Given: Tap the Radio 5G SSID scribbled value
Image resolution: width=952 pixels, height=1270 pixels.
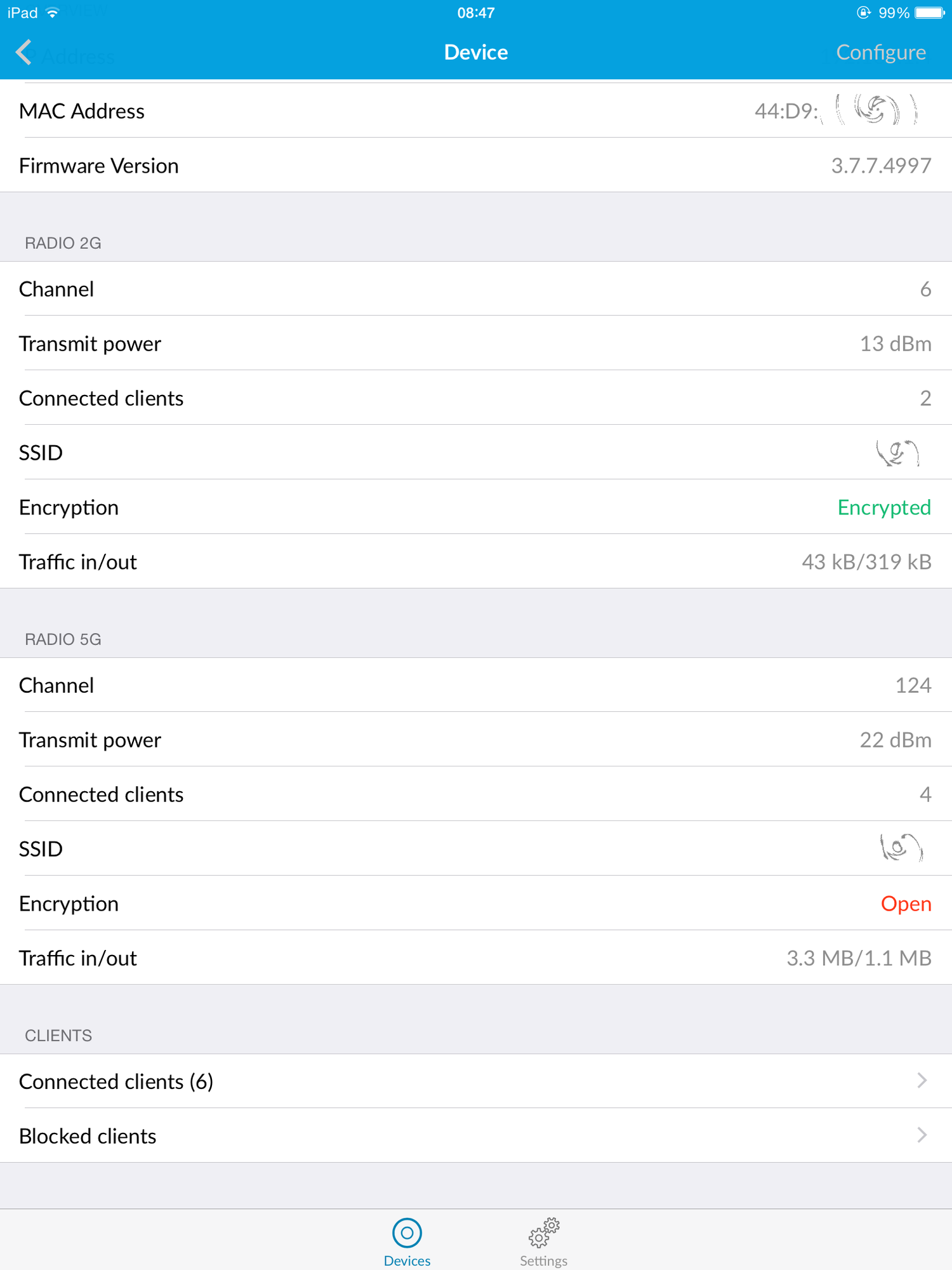Looking at the screenshot, I should (x=901, y=848).
